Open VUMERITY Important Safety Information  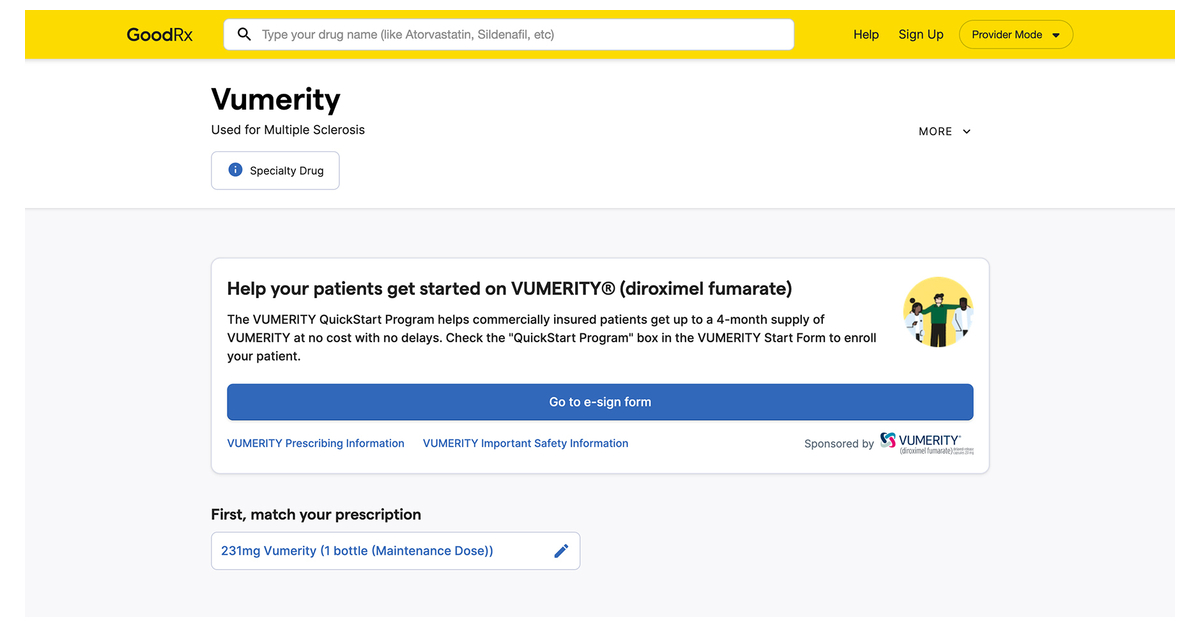[x=525, y=443]
